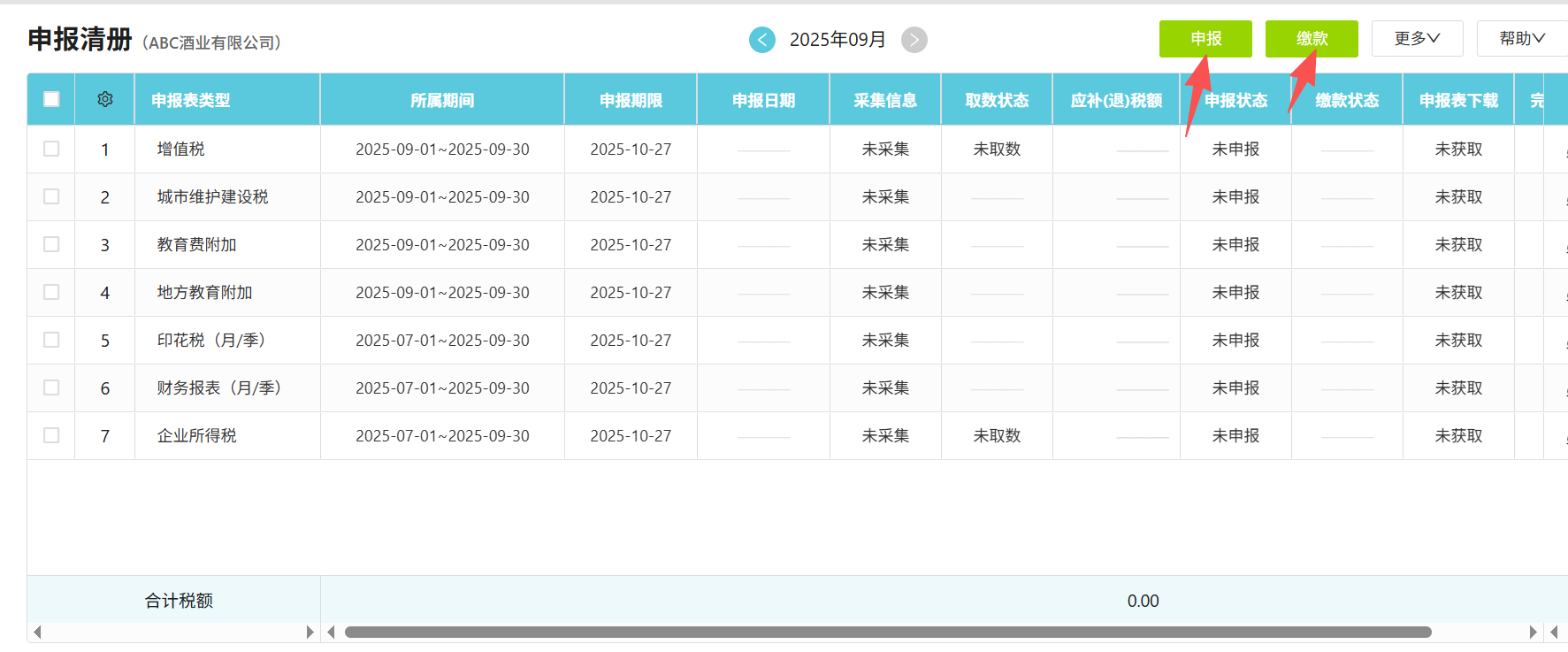Click the green 缴款 button
The image size is (1568, 652).
point(1312,39)
